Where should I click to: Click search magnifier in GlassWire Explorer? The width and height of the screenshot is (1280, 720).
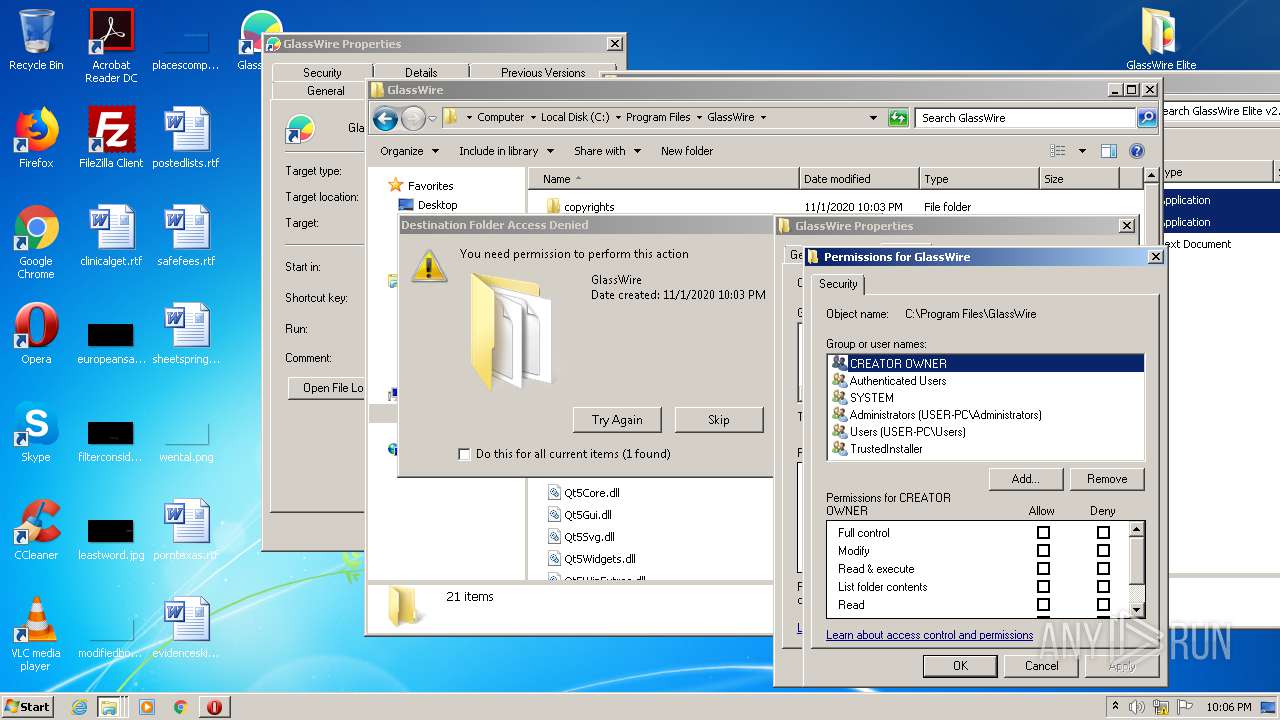click(x=1147, y=118)
